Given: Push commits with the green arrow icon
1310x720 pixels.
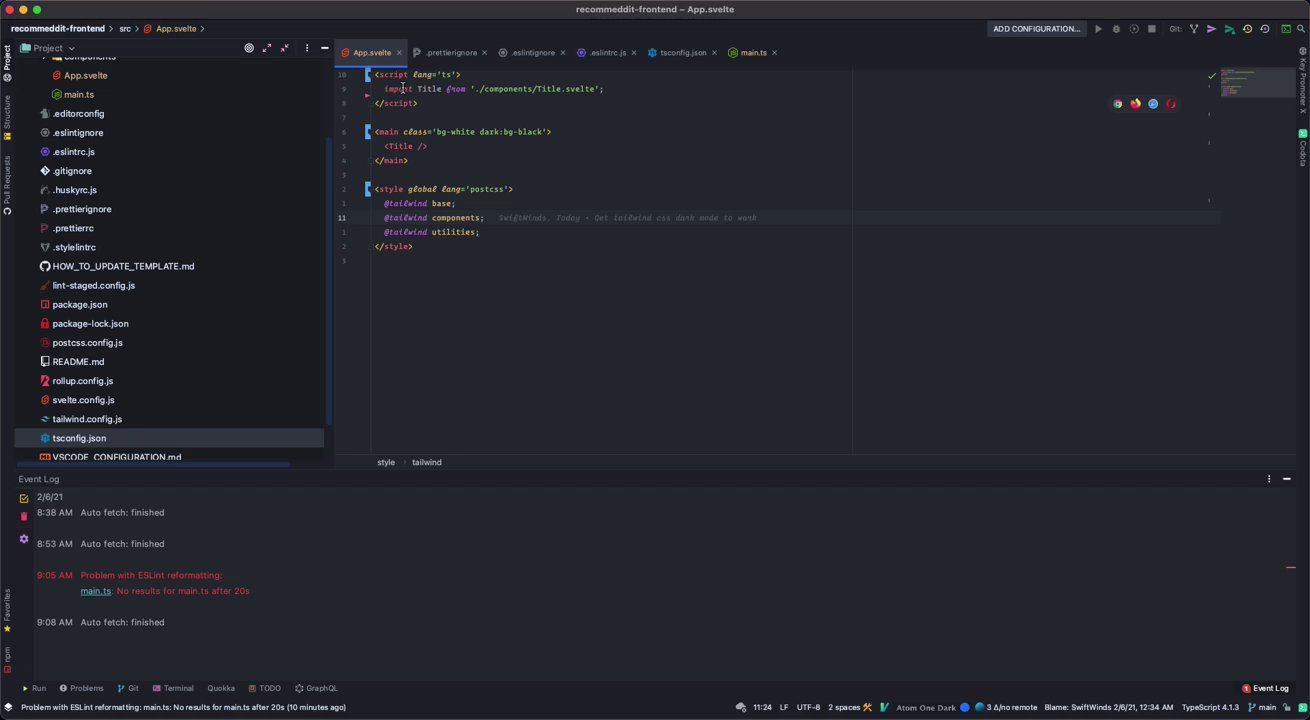Looking at the screenshot, I should pos(1230,29).
